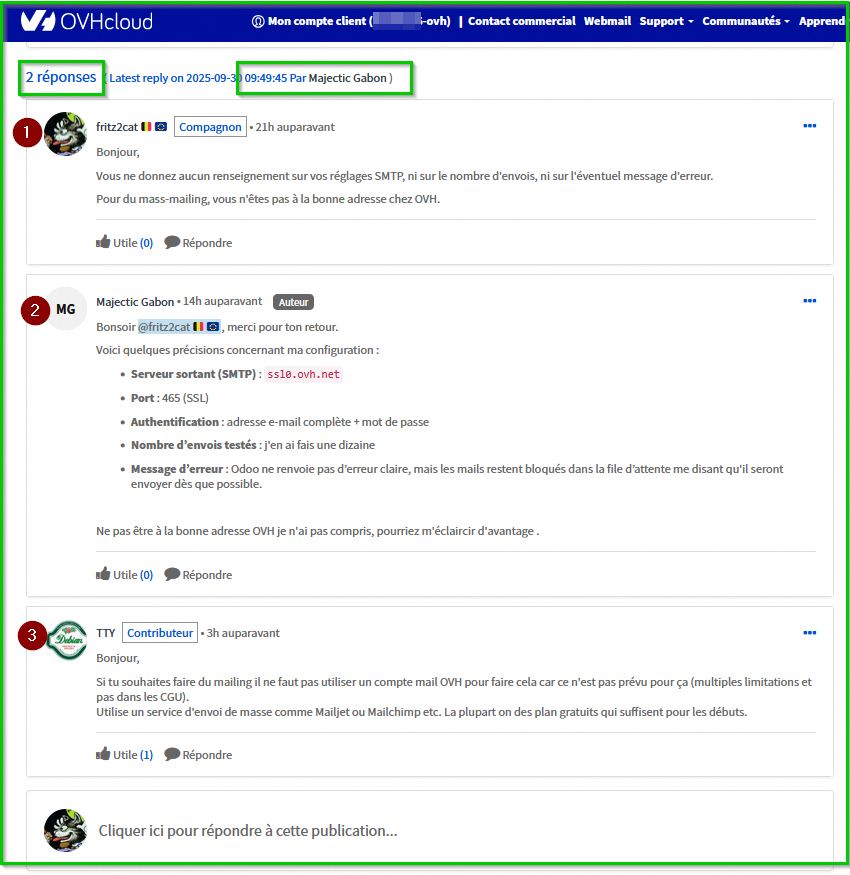Click the reply field to answer publication
This screenshot has height=875, width=850.
tap(430, 830)
